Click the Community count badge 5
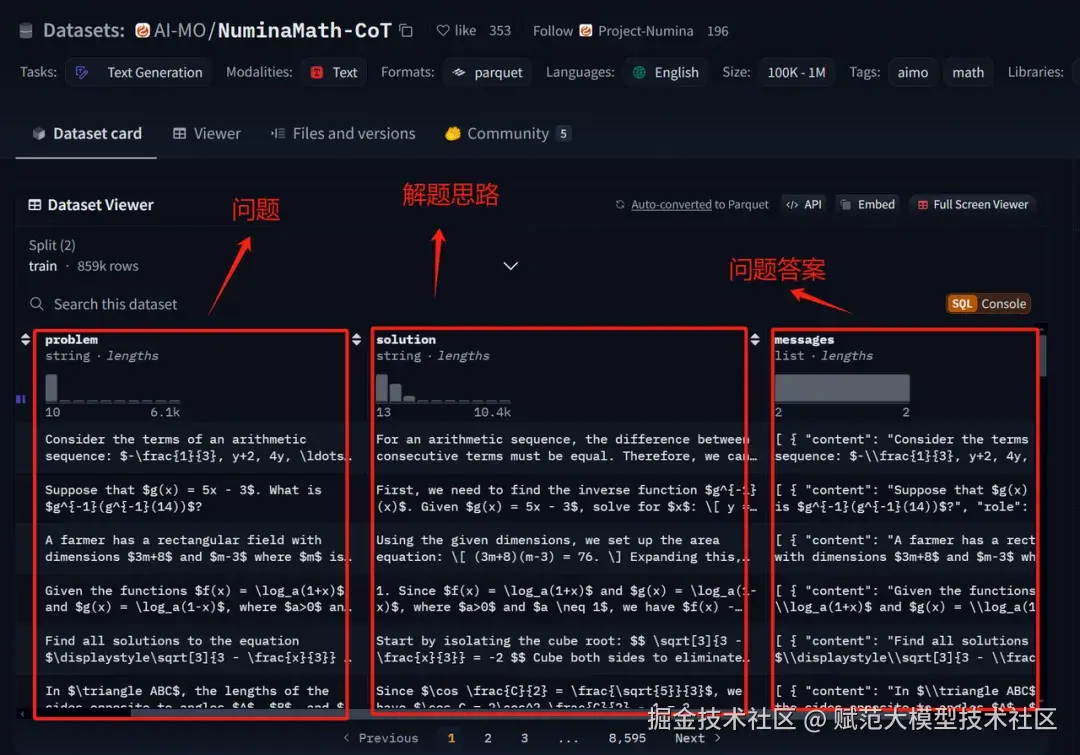Screen dimensions: 1080x755 (x=563, y=134)
